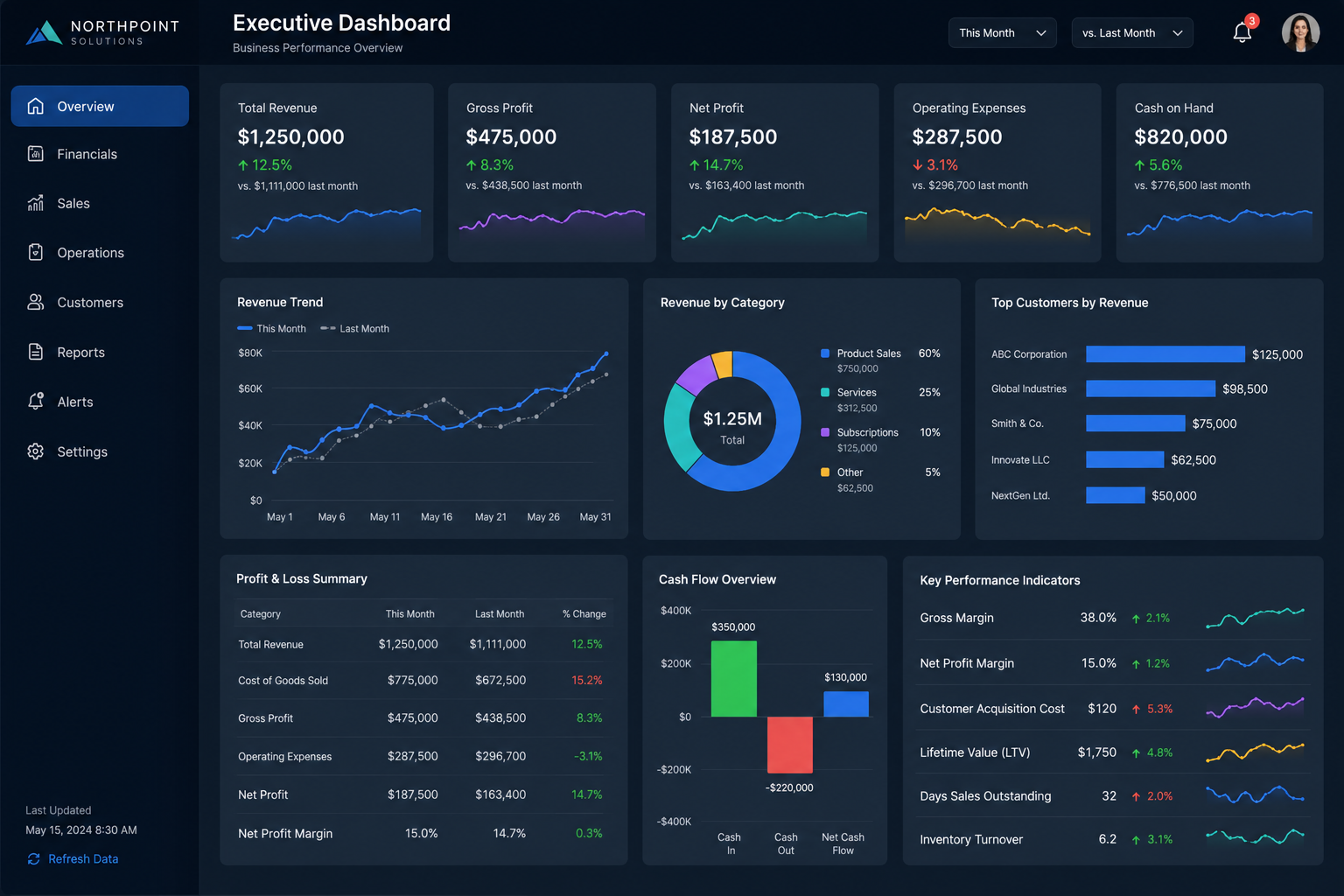Click the Settings gear icon
The width and height of the screenshot is (1344, 896).
(x=36, y=451)
